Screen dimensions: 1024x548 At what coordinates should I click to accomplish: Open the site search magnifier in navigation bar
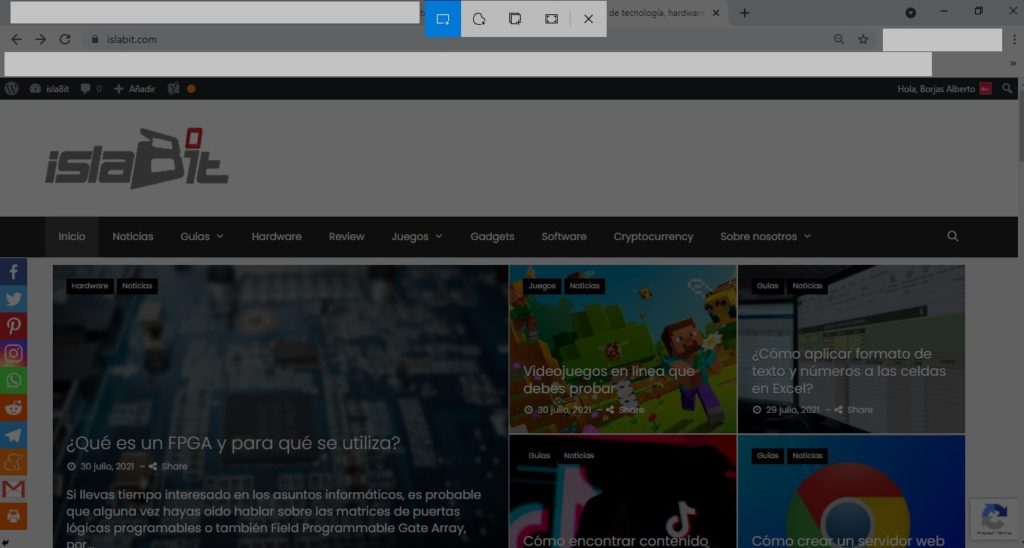coord(952,237)
